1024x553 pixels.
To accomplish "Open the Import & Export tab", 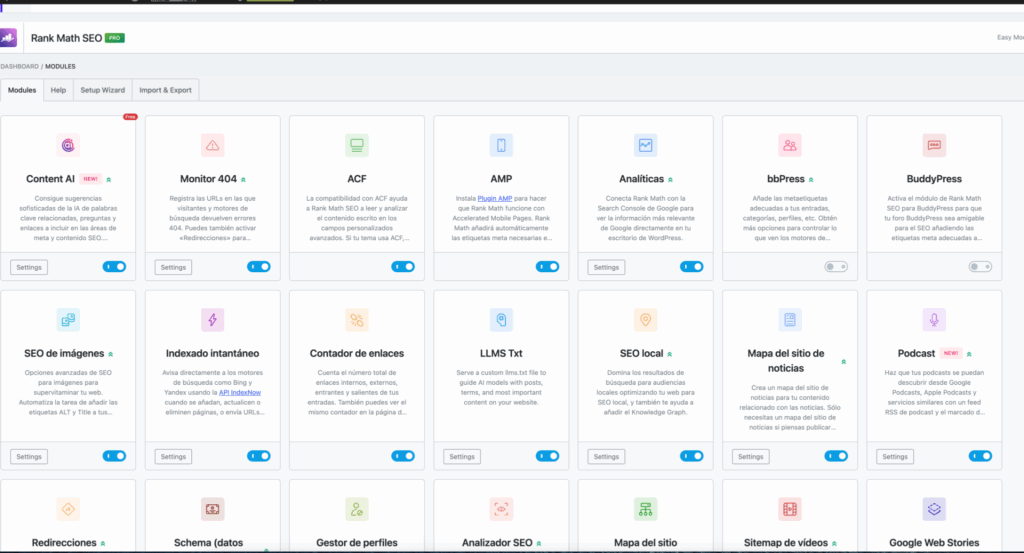I will click(x=167, y=90).
